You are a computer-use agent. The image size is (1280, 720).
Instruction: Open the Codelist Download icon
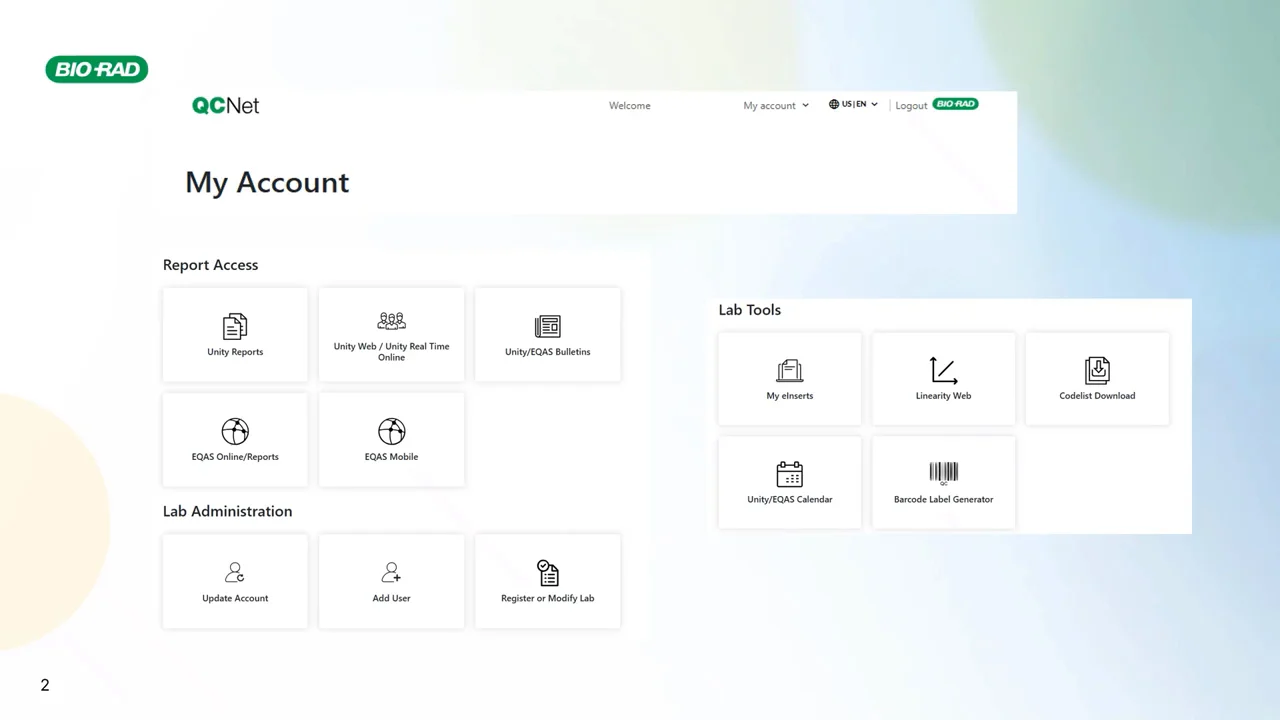[1097, 370]
